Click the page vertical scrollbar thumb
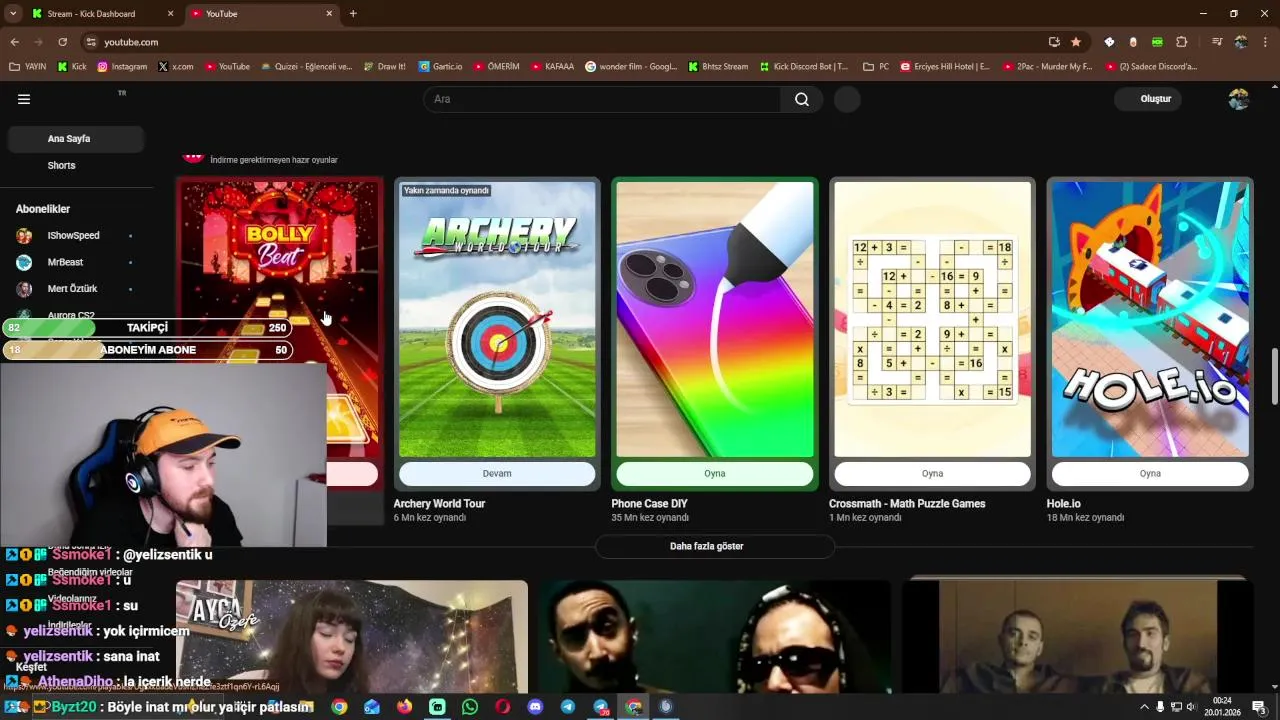 click(x=1274, y=377)
